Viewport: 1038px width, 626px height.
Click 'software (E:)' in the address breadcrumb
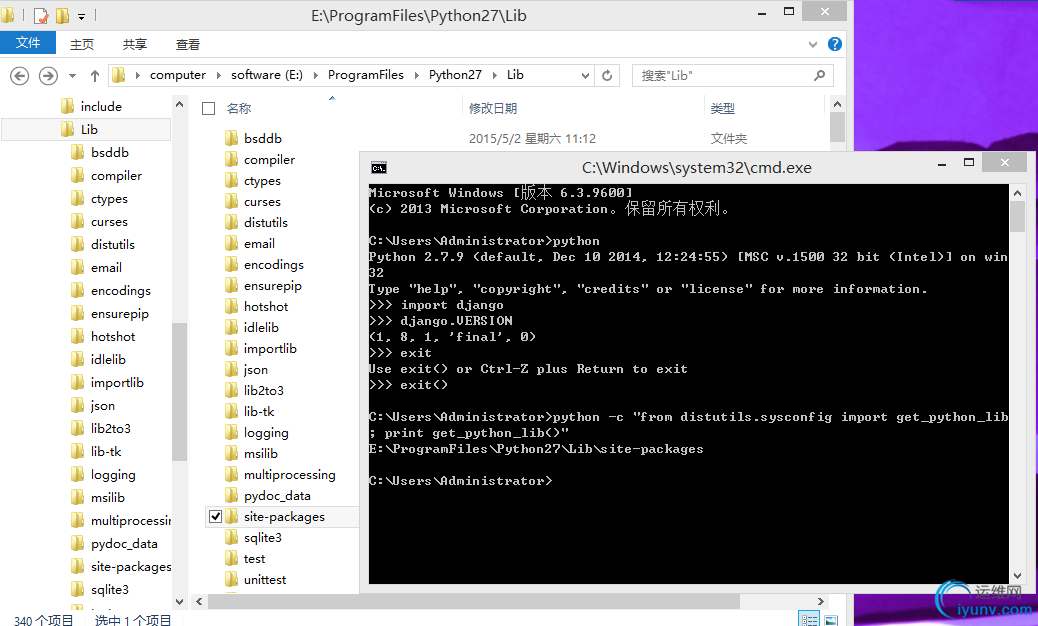(267, 75)
